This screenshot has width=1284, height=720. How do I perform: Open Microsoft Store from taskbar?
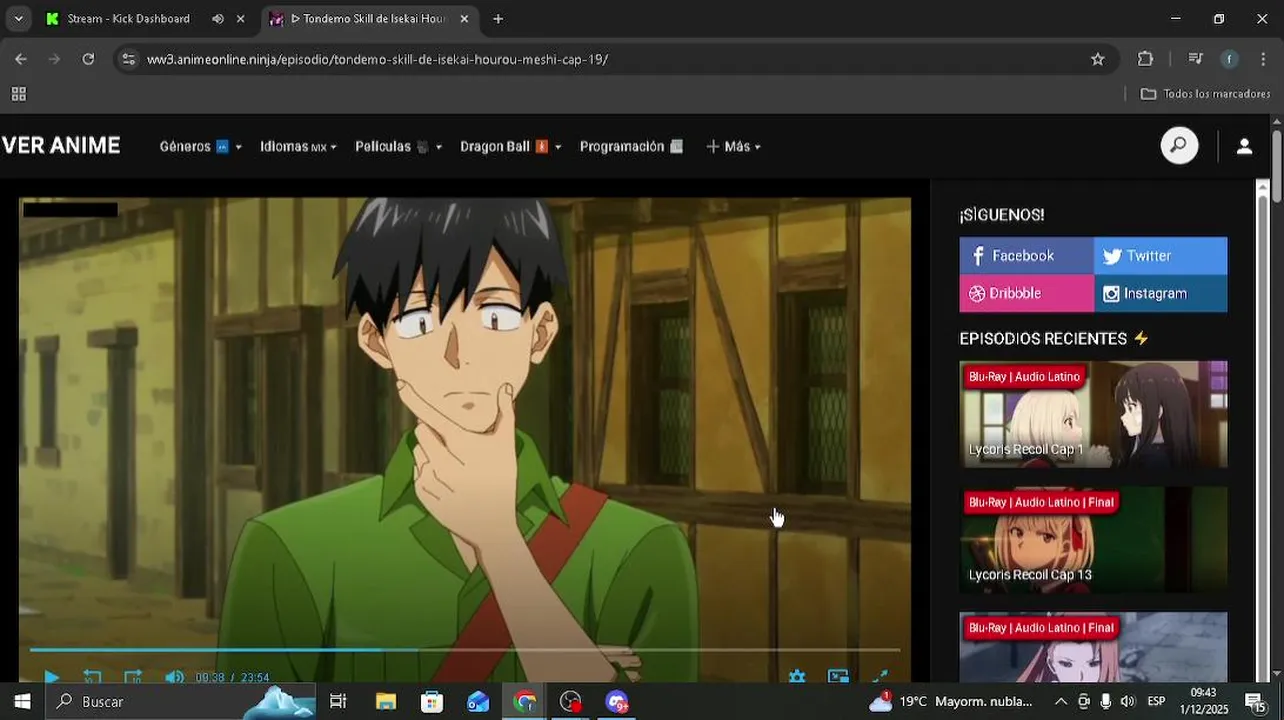tap(432, 702)
